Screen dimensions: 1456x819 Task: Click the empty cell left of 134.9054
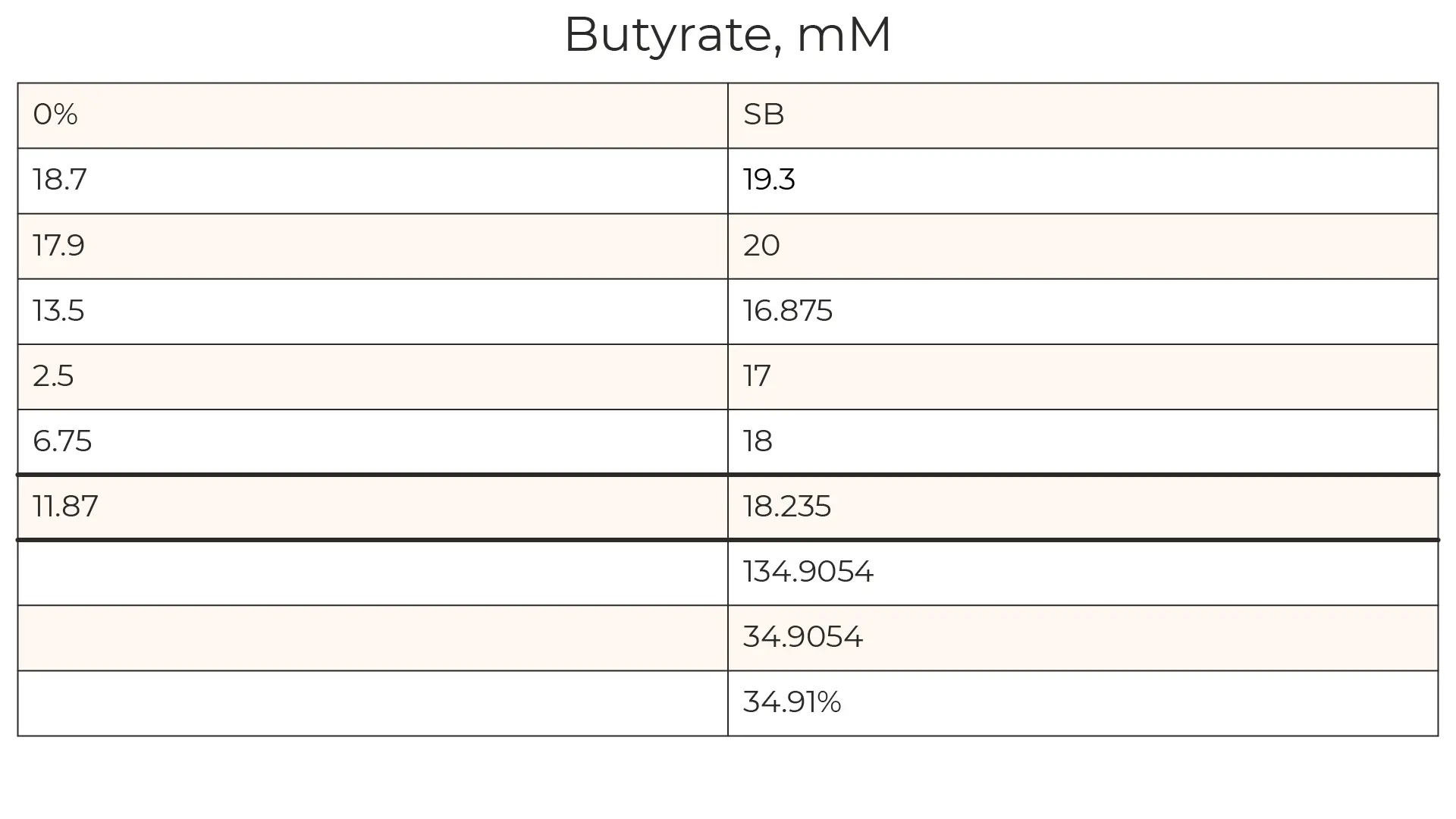[372, 572]
